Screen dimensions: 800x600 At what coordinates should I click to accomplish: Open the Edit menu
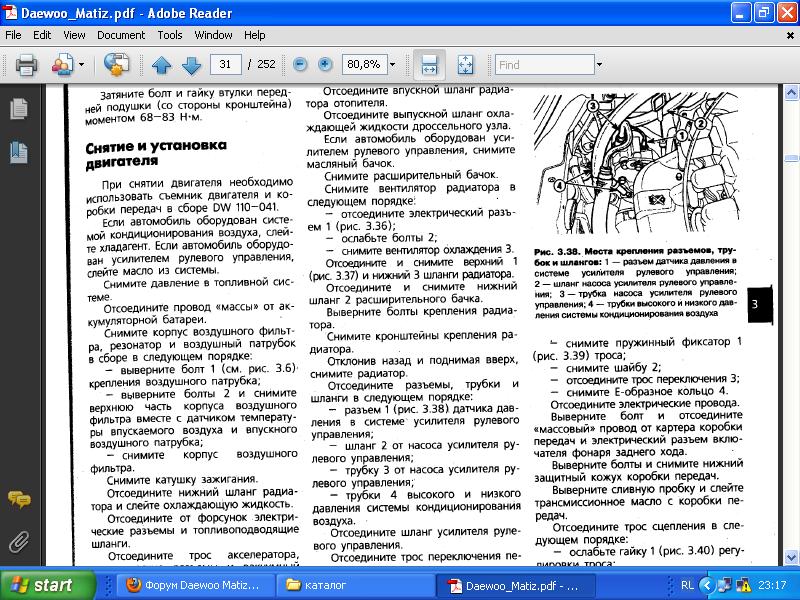(x=42, y=35)
